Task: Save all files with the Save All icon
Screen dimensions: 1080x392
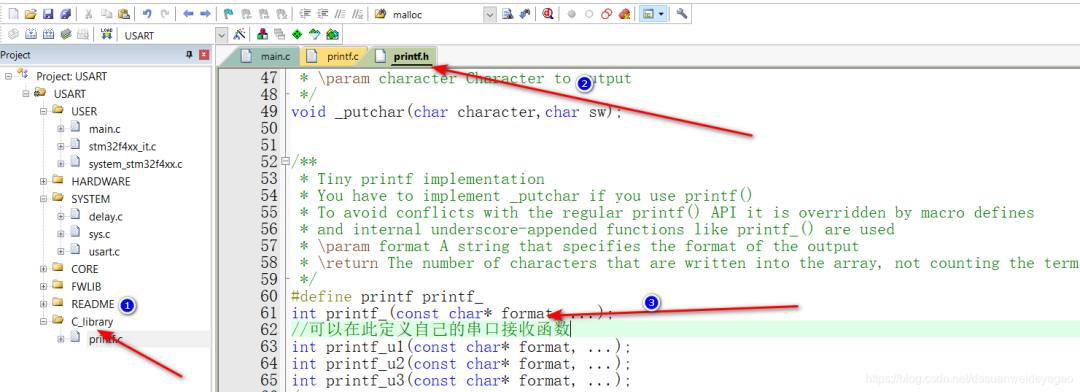Action: click(x=65, y=14)
